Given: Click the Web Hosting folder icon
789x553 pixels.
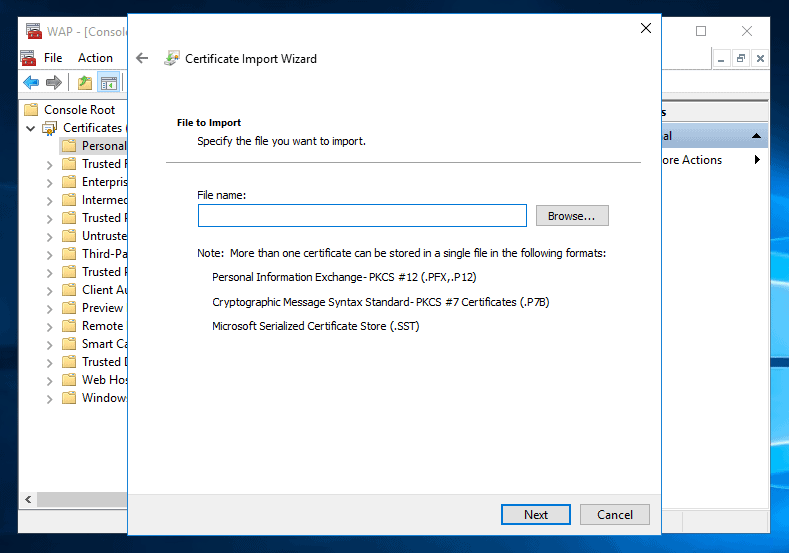Looking at the screenshot, I should point(69,379).
